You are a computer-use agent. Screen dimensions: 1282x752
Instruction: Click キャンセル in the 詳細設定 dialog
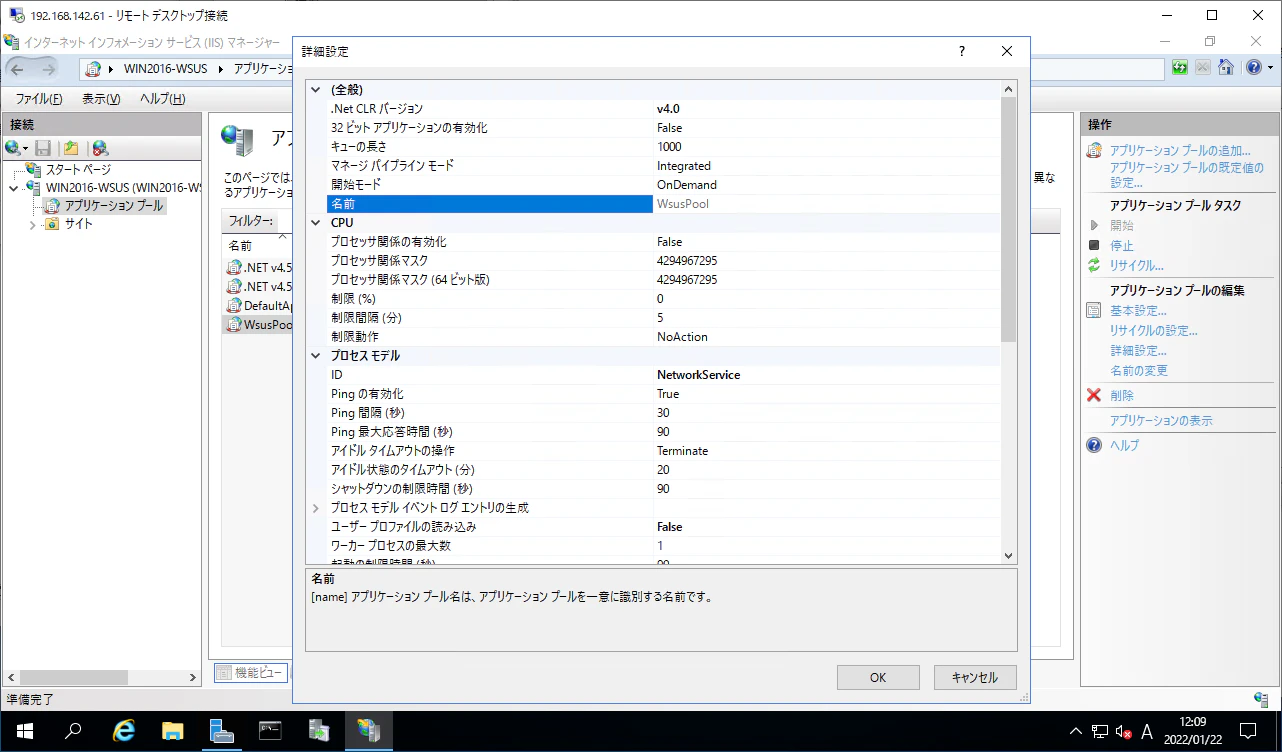click(x=975, y=677)
